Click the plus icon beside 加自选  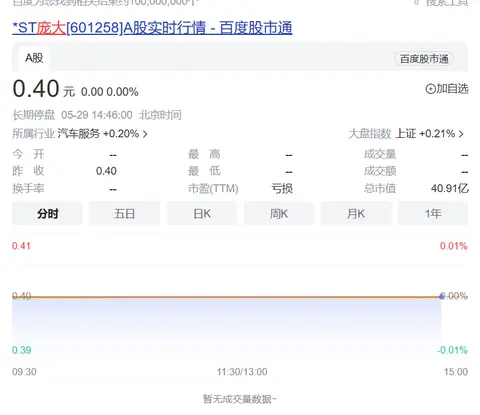tap(430, 89)
